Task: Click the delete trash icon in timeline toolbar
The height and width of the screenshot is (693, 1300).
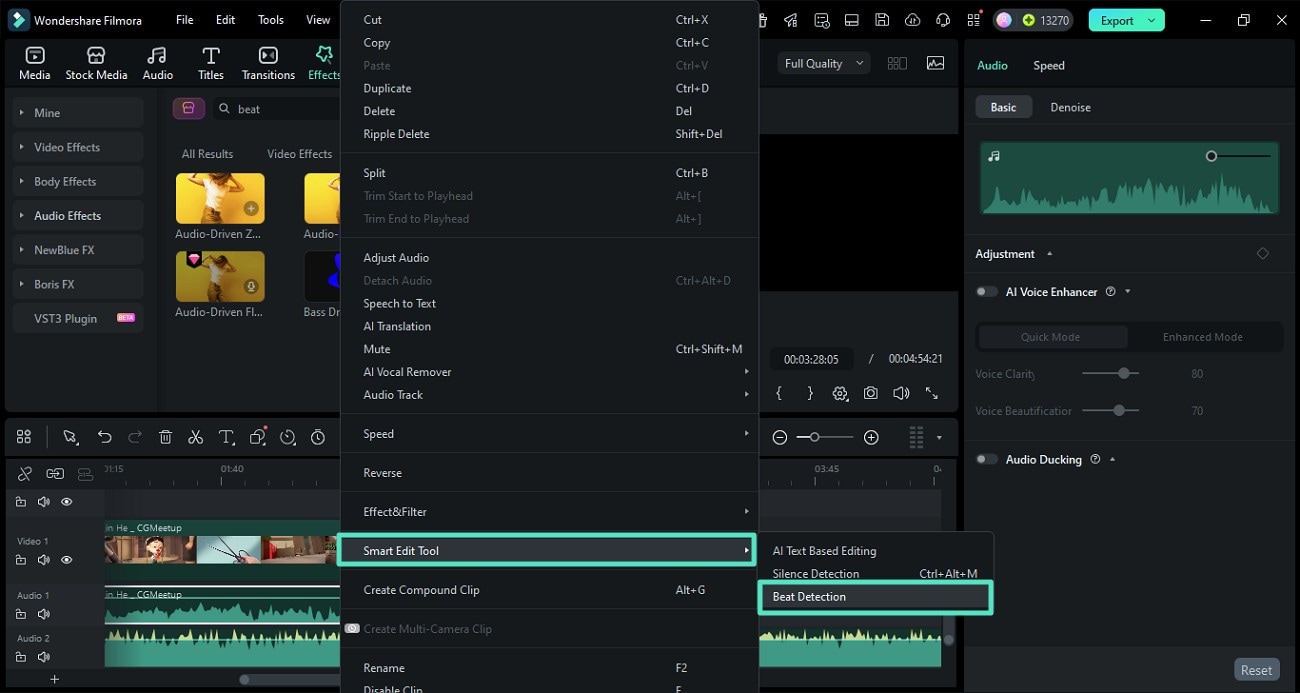Action: click(x=166, y=437)
